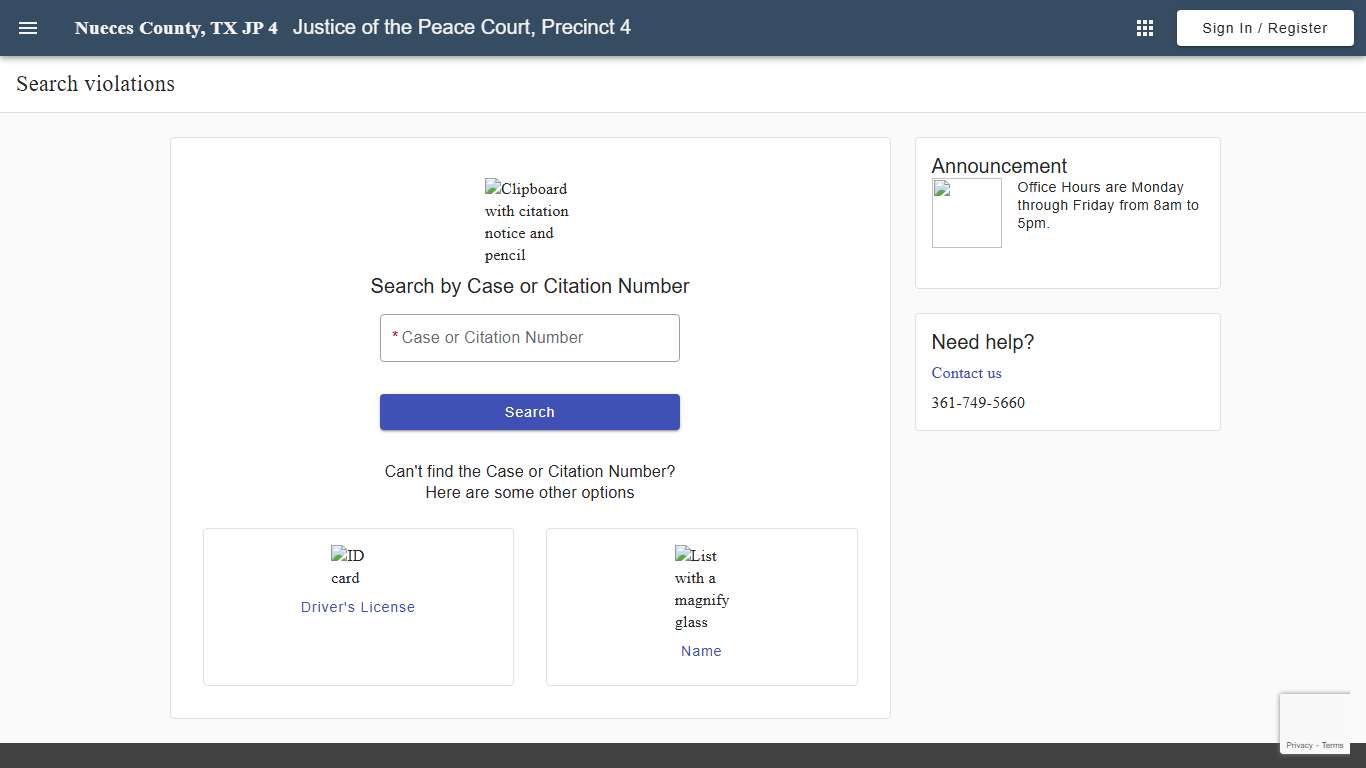
Task: Click the Contact us link
Action: [x=966, y=373]
